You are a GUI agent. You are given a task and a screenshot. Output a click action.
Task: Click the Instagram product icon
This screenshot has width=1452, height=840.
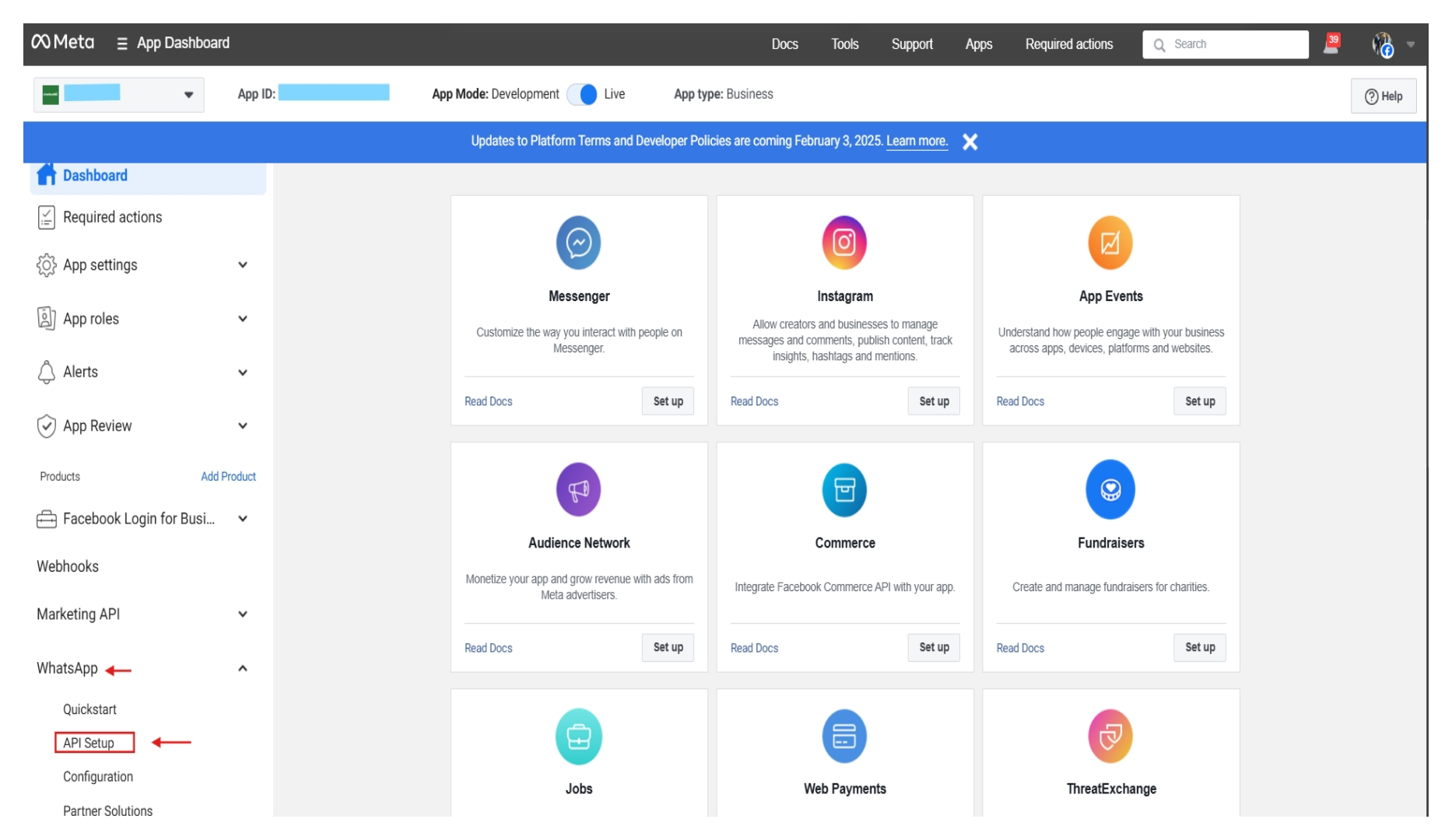844,243
